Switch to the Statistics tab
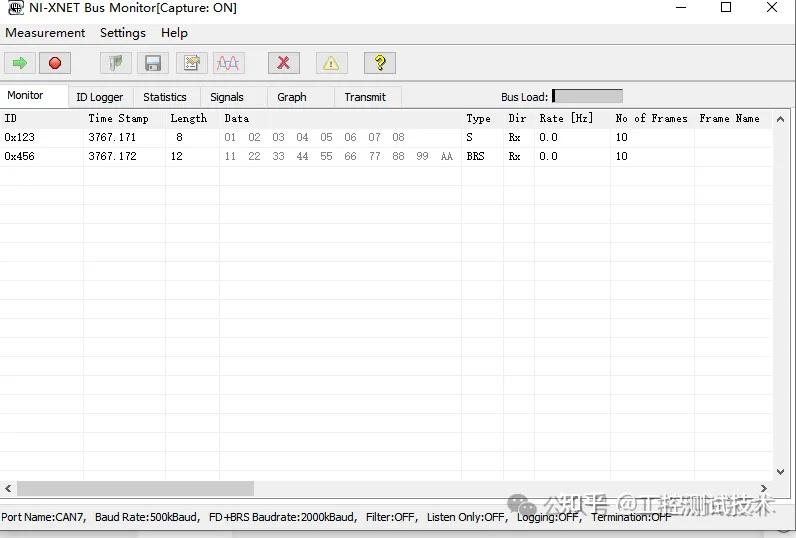 point(165,97)
